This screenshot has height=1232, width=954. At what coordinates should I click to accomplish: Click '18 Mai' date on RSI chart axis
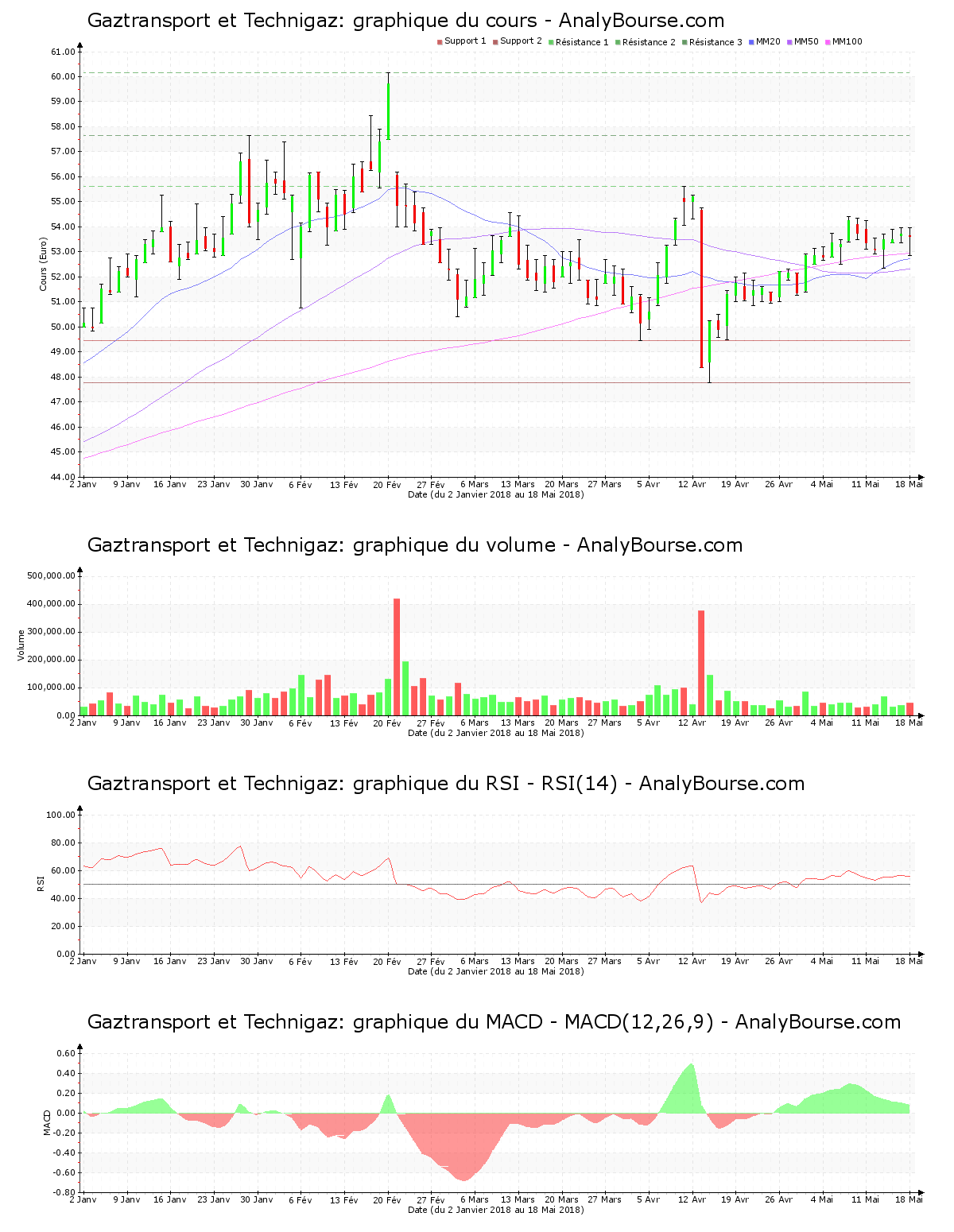click(909, 961)
